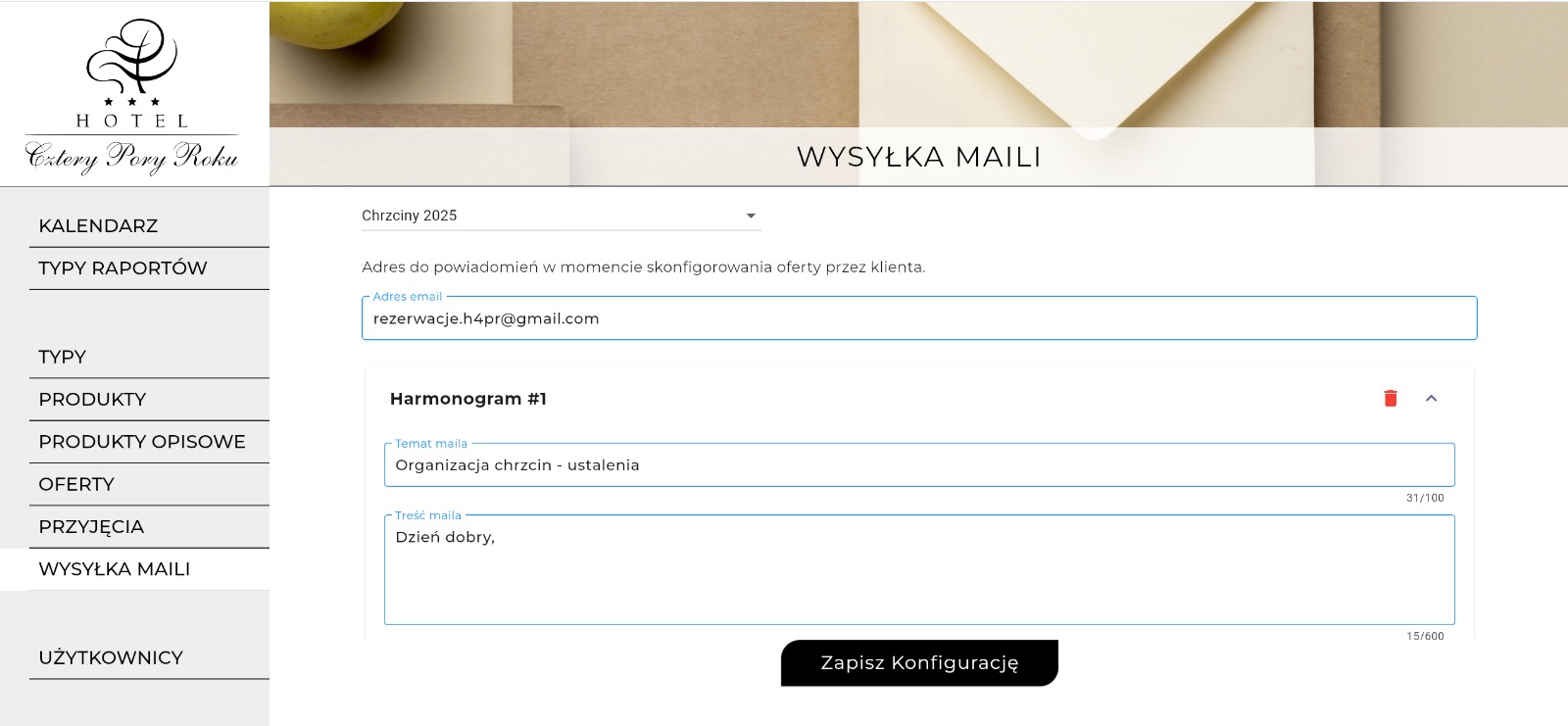Click the Wysyłka Maili page heading
Viewport: 1568px width, 726px height.
pos(919,157)
